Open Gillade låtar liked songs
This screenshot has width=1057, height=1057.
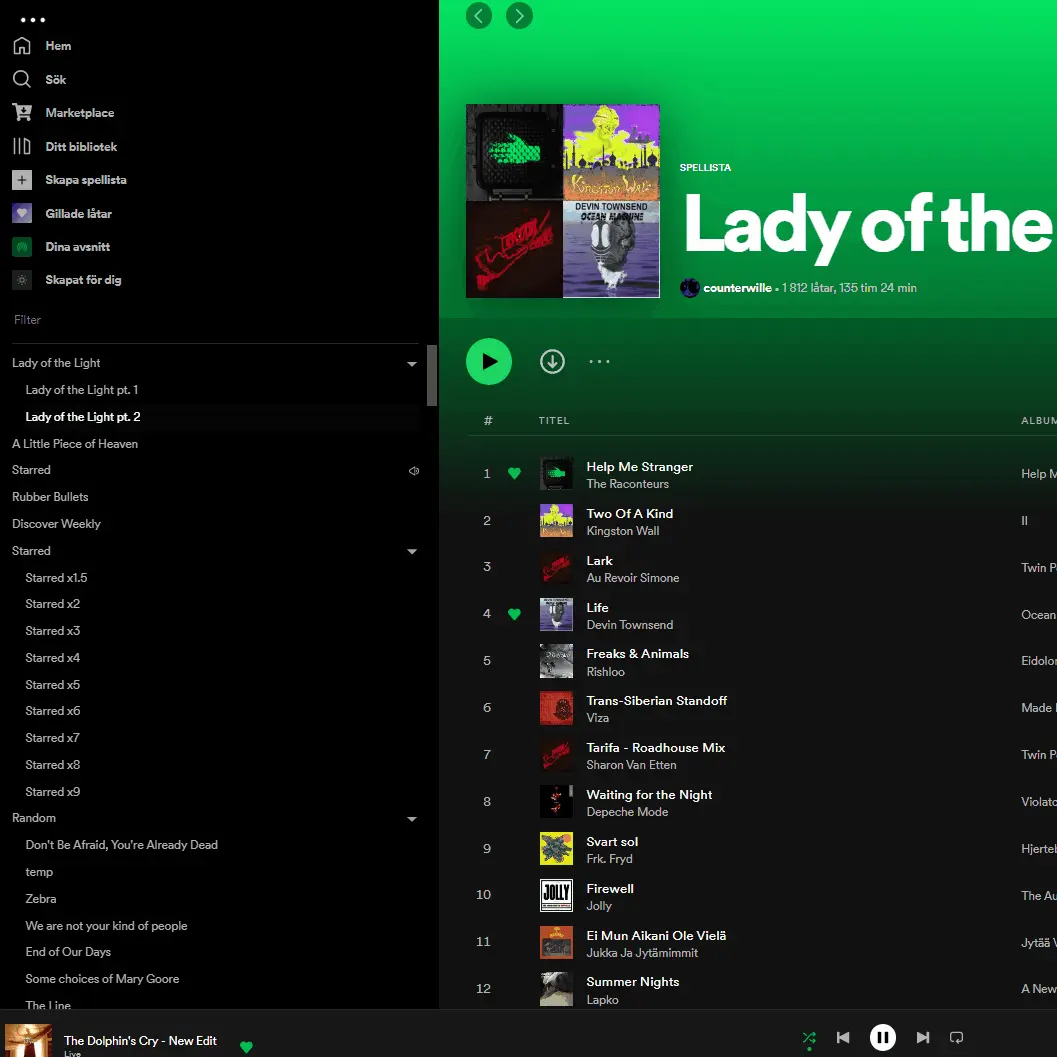[x=78, y=214]
